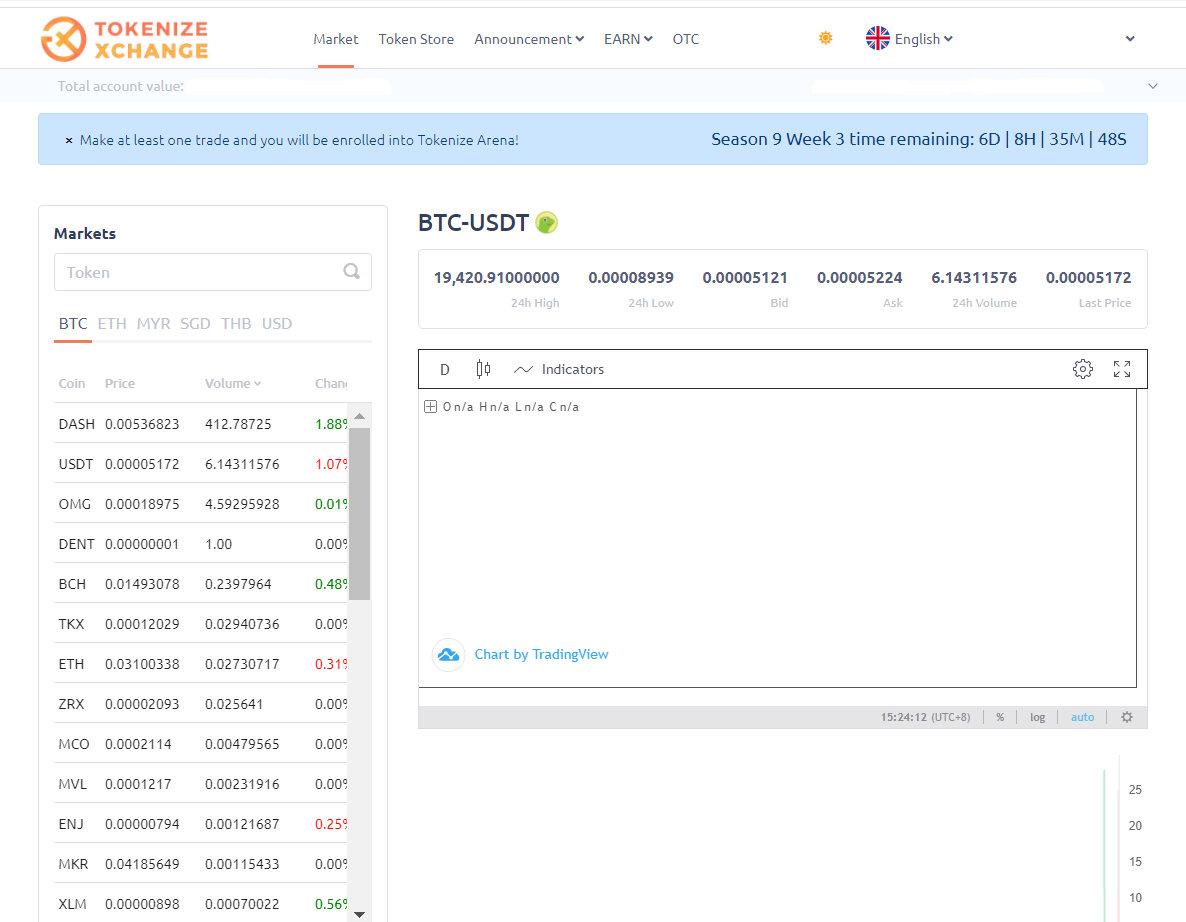The image size is (1186, 922).
Task: Toggle the sun light-mode theme icon
Action: pos(825,38)
